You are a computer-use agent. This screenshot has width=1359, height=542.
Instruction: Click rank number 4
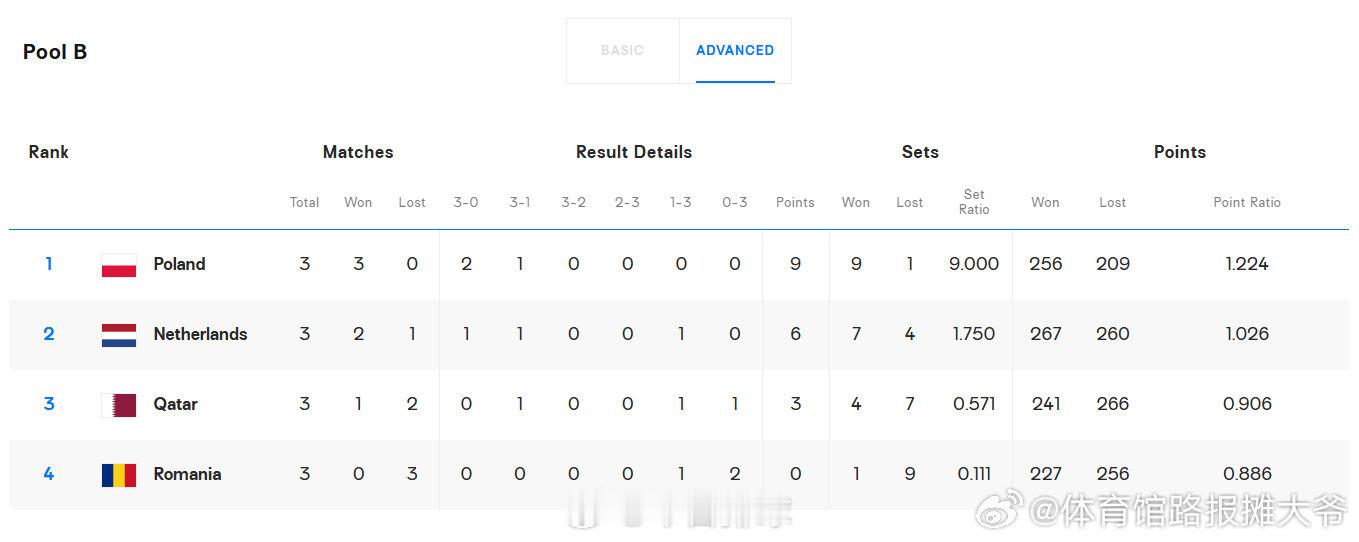pyautogui.click(x=48, y=474)
